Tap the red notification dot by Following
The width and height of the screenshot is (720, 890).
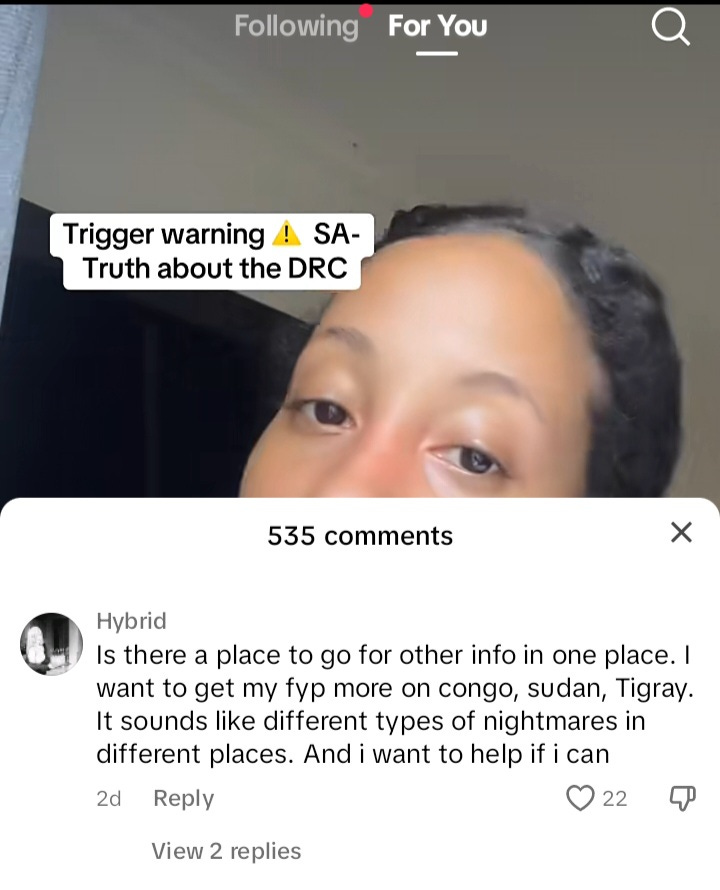(x=366, y=11)
